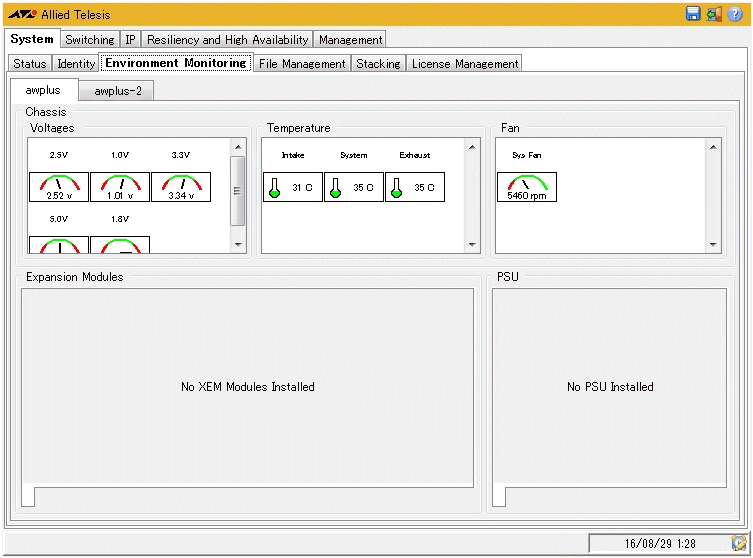The height and width of the screenshot is (558, 753).
Task: Click the save configuration floppy disk icon
Action: (693, 14)
